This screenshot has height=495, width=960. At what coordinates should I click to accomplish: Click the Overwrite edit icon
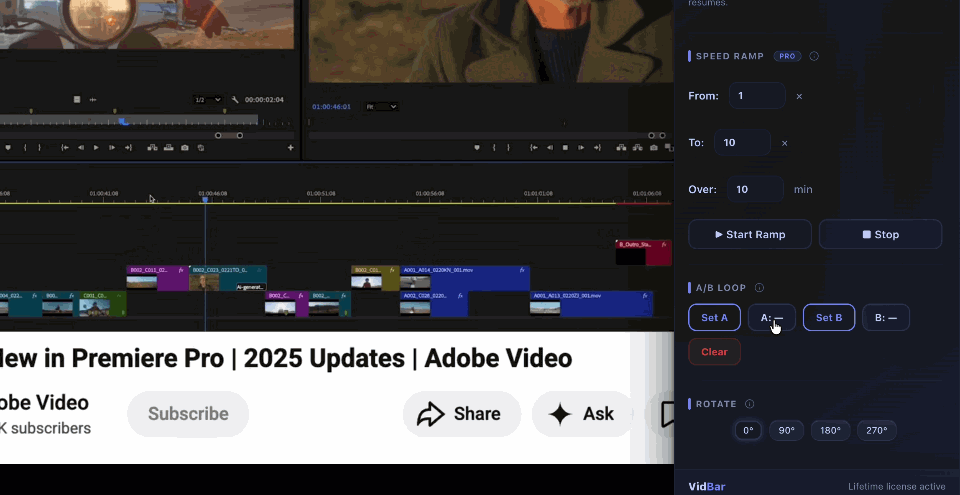coord(168,148)
